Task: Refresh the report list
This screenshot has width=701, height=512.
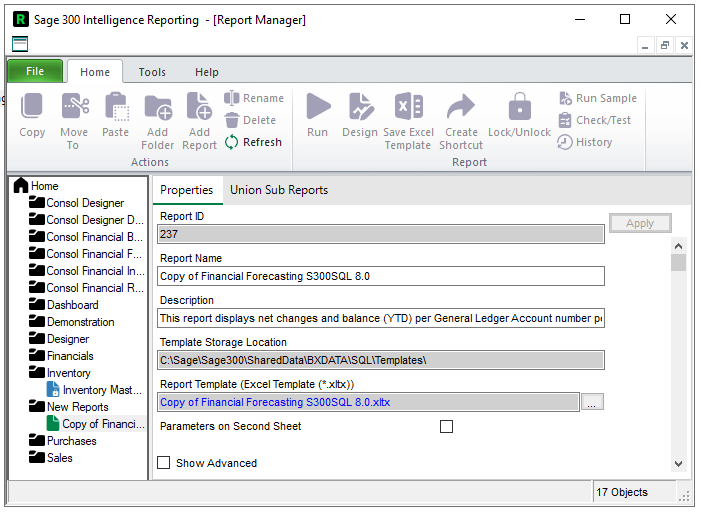Action: tap(253, 142)
